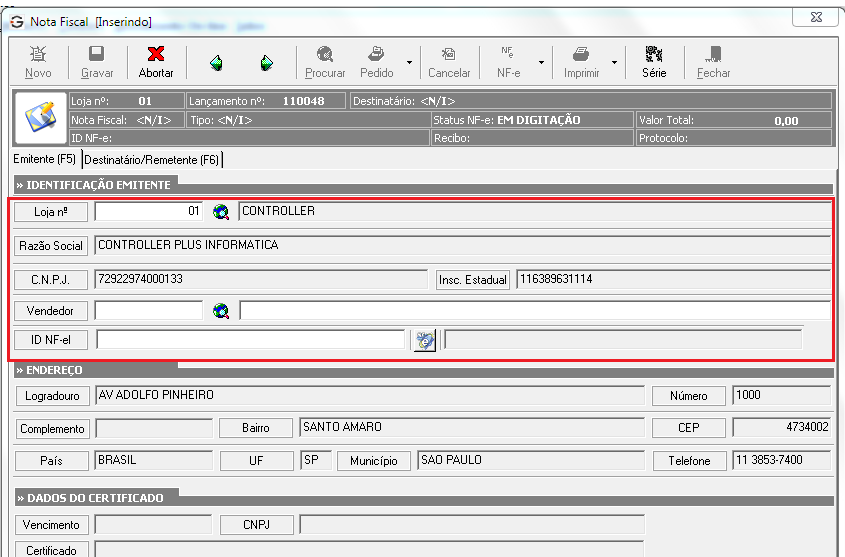The image size is (845, 557).
Task: Click the Nota Fiscal app icon in title bar
Action: click(x=17, y=22)
